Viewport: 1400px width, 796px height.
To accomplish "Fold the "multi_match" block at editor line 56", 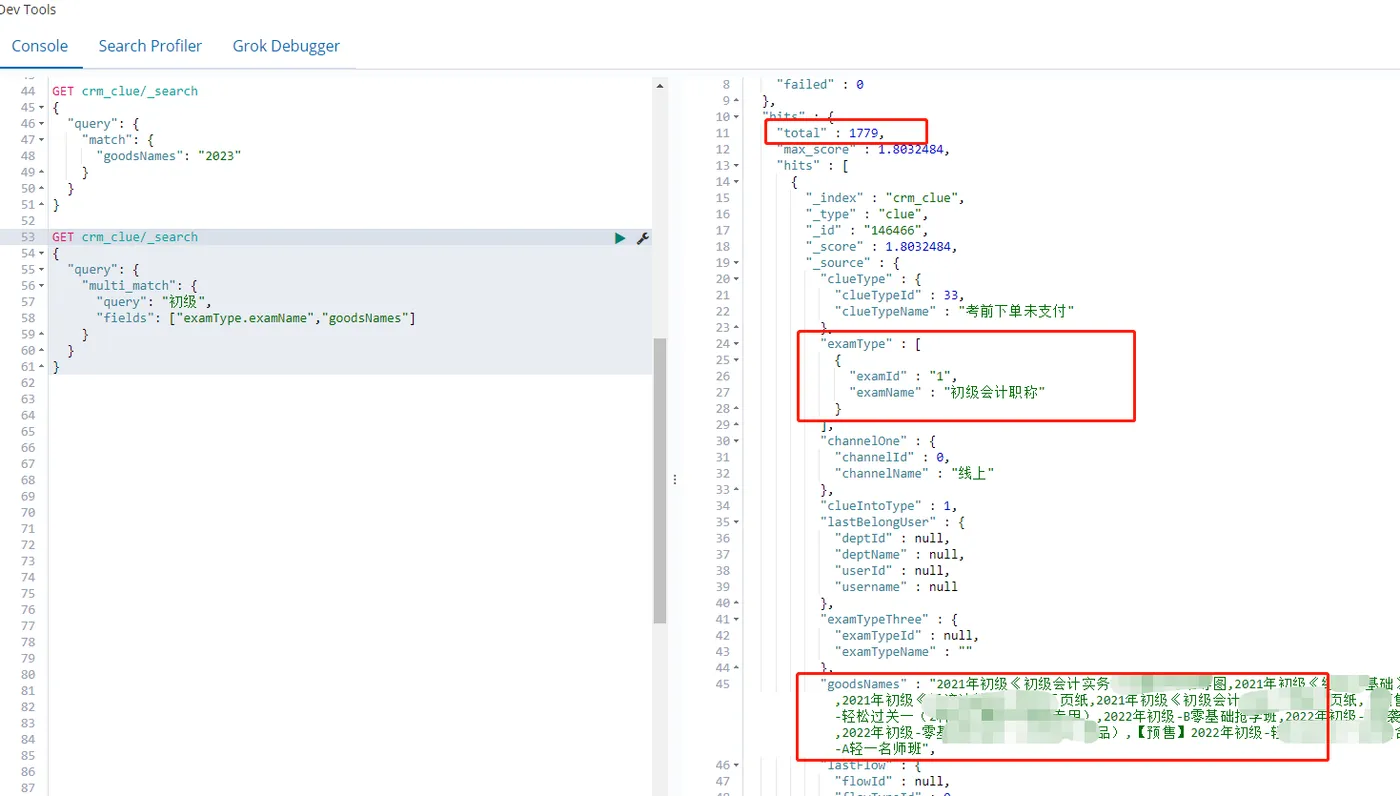I will point(40,286).
